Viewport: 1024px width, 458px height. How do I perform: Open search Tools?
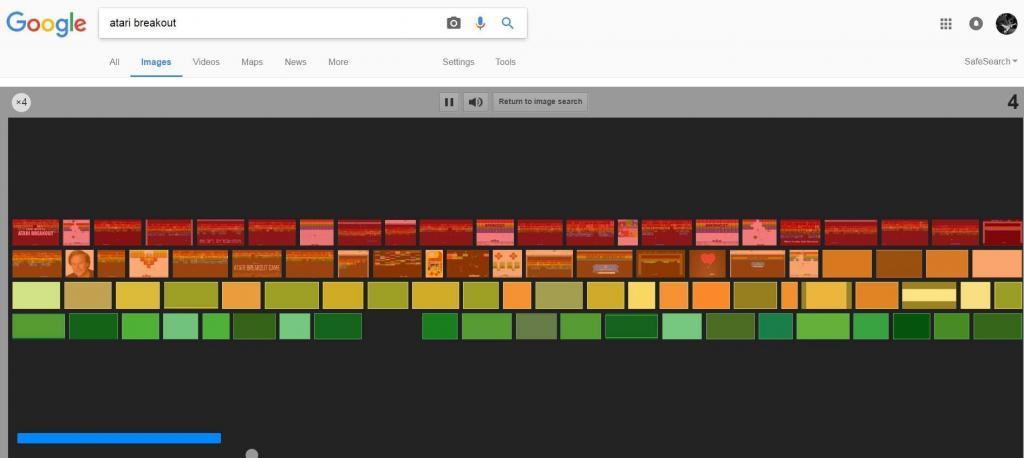(x=505, y=62)
